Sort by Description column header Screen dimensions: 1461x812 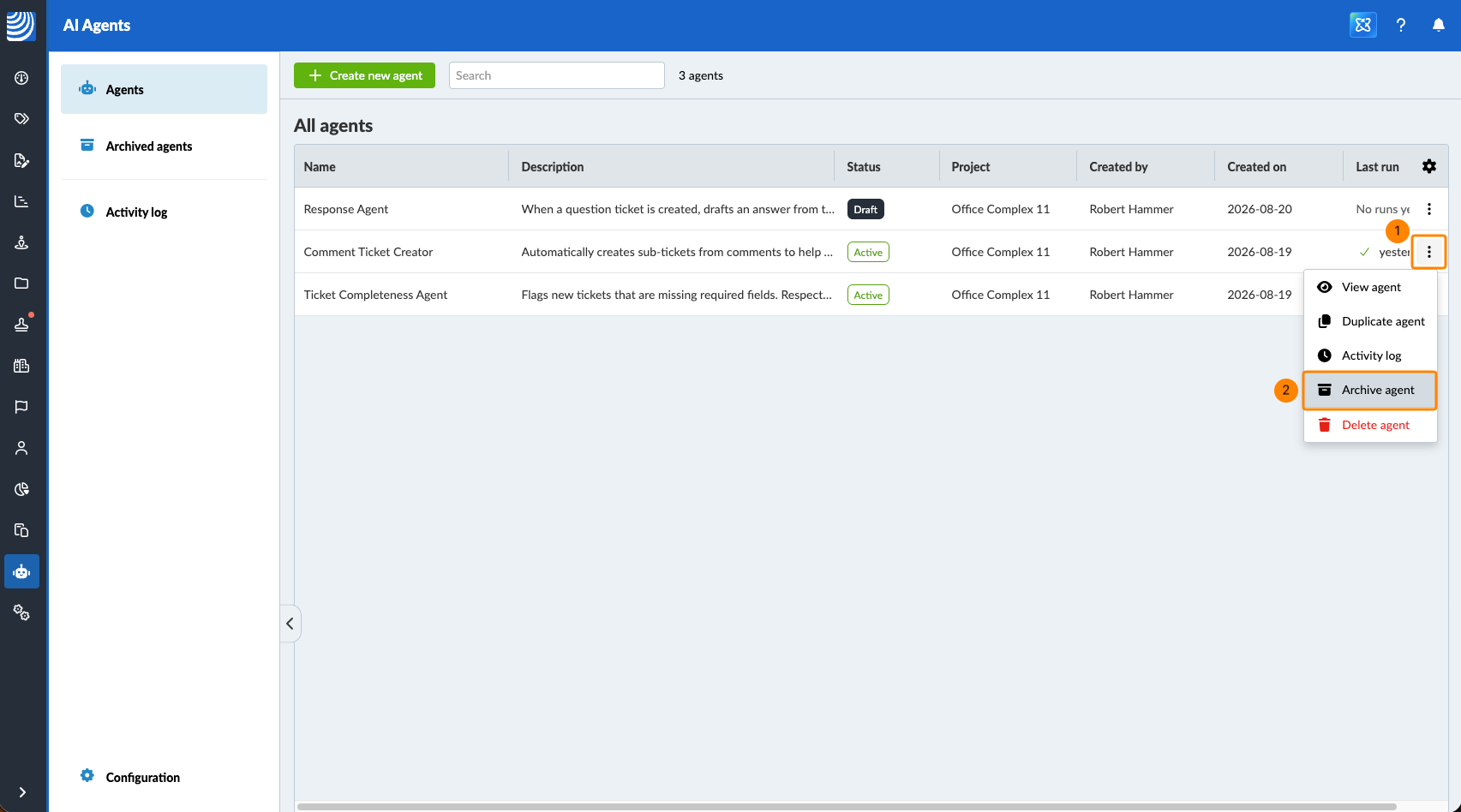click(553, 167)
